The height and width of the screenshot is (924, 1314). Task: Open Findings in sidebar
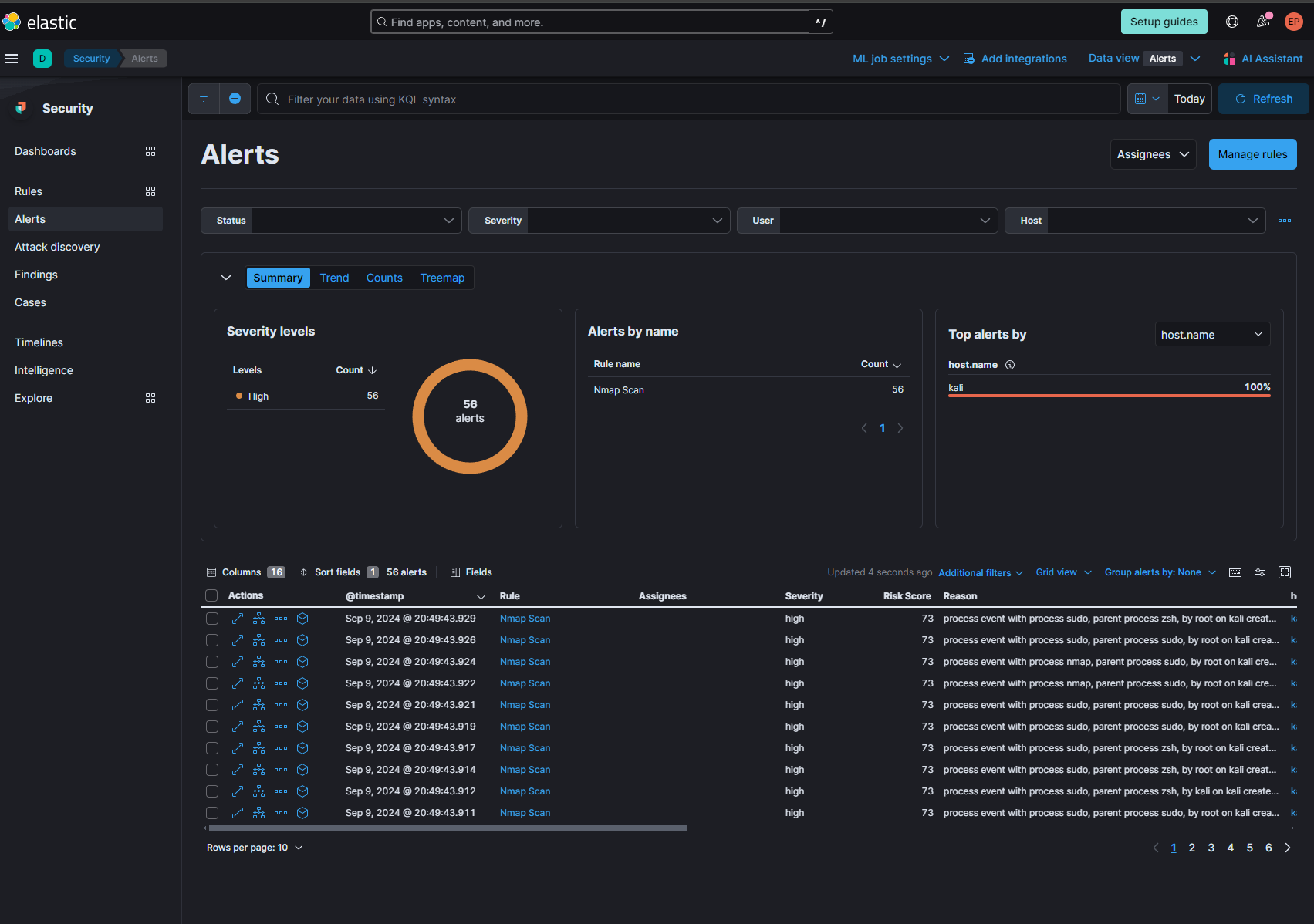coord(36,275)
